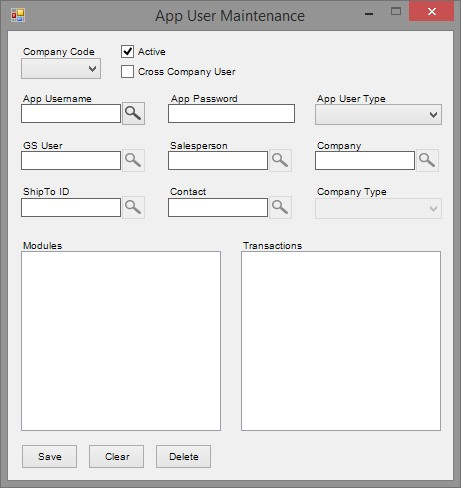This screenshot has width=461, height=488.
Task: Click the Delete button
Action: pos(184,456)
